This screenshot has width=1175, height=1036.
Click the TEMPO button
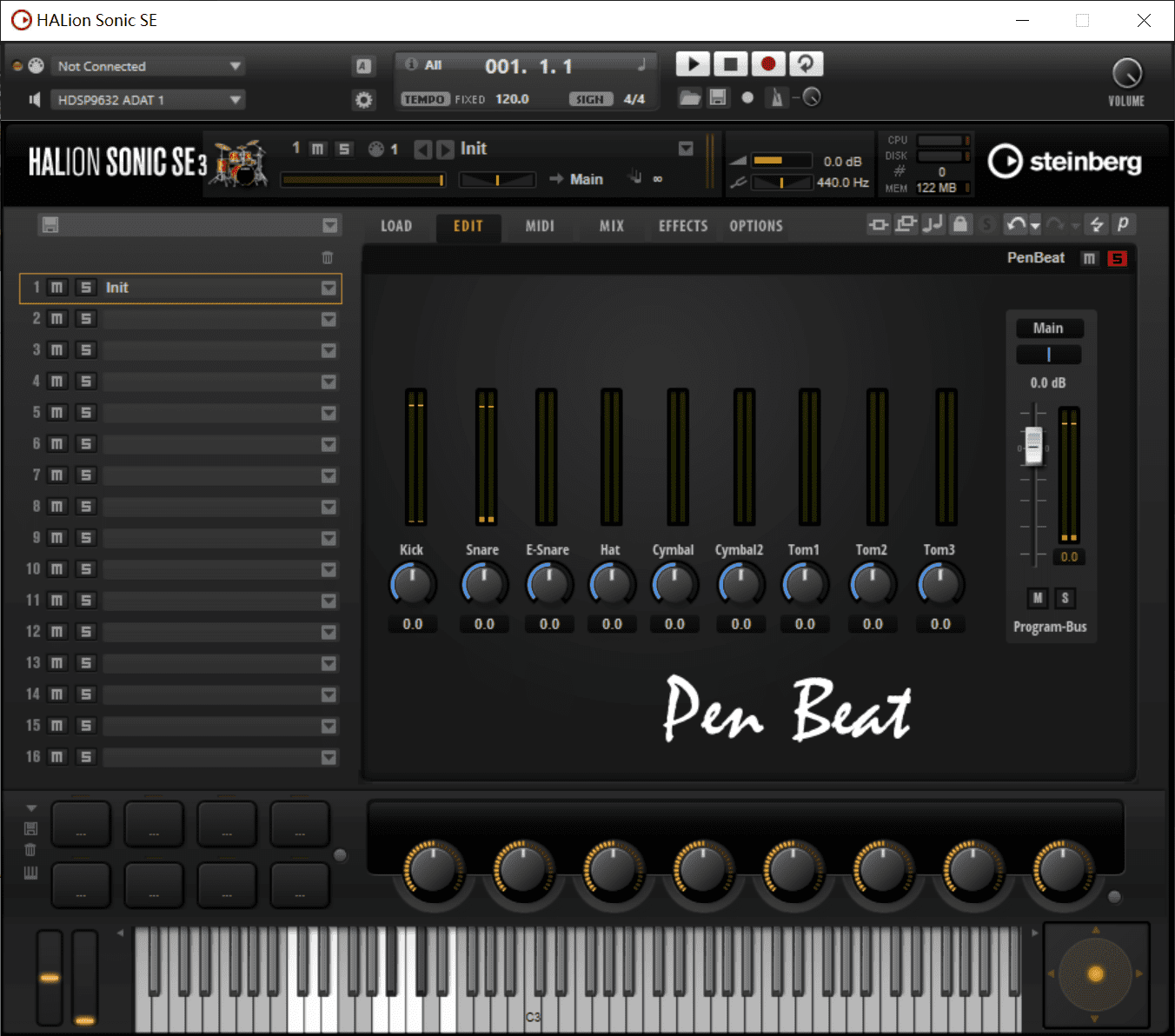[425, 99]
